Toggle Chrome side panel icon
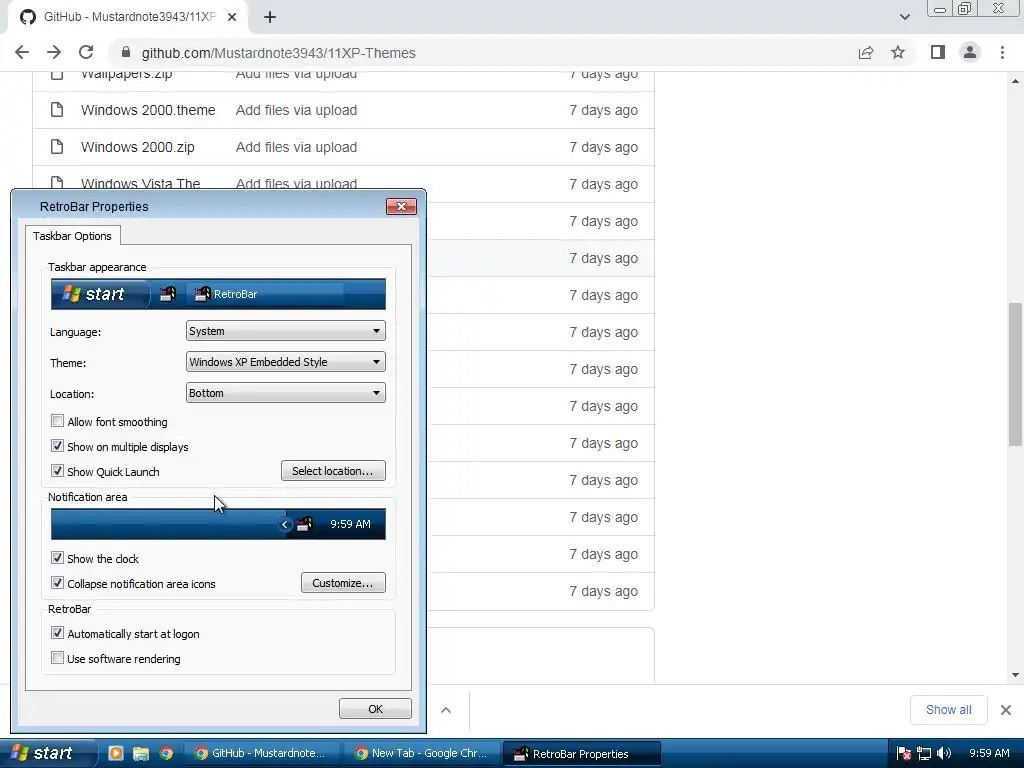This screenshot has width=1024, height=768. 938,52
